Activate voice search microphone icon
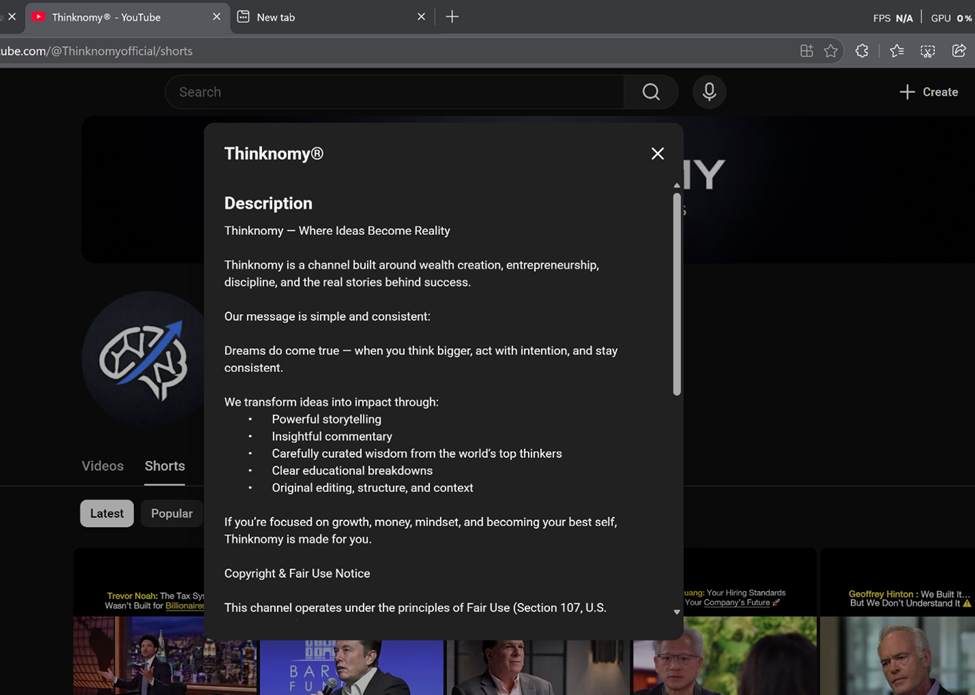Image resolution: width=975 pixels, height=695 pixels. pyautogui.click(x=709, y=92)
